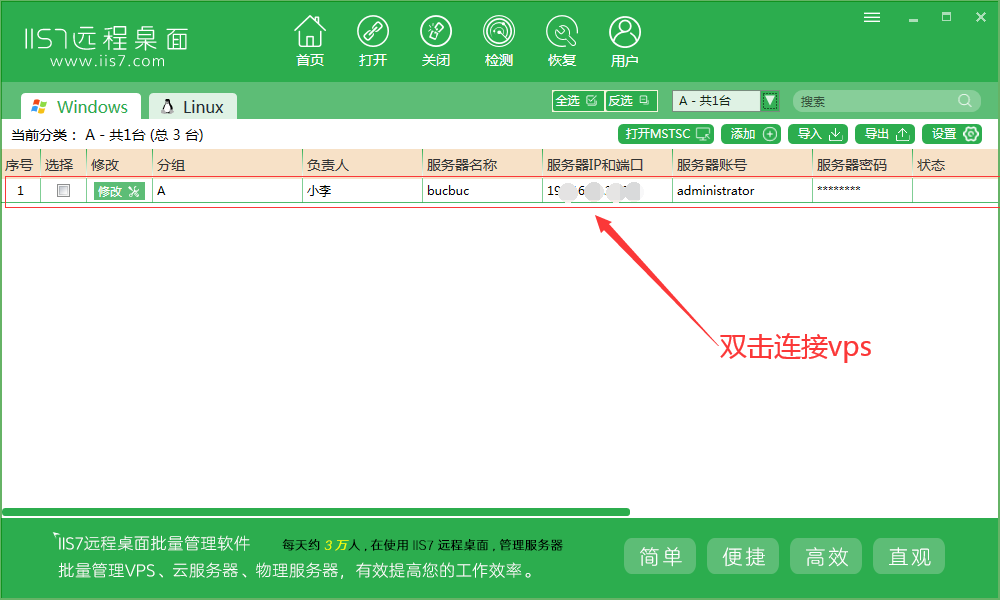Click the horizontal scrollbar under the table
Viewport: 1000px width, 600px height.
click(x=316, y=512)
